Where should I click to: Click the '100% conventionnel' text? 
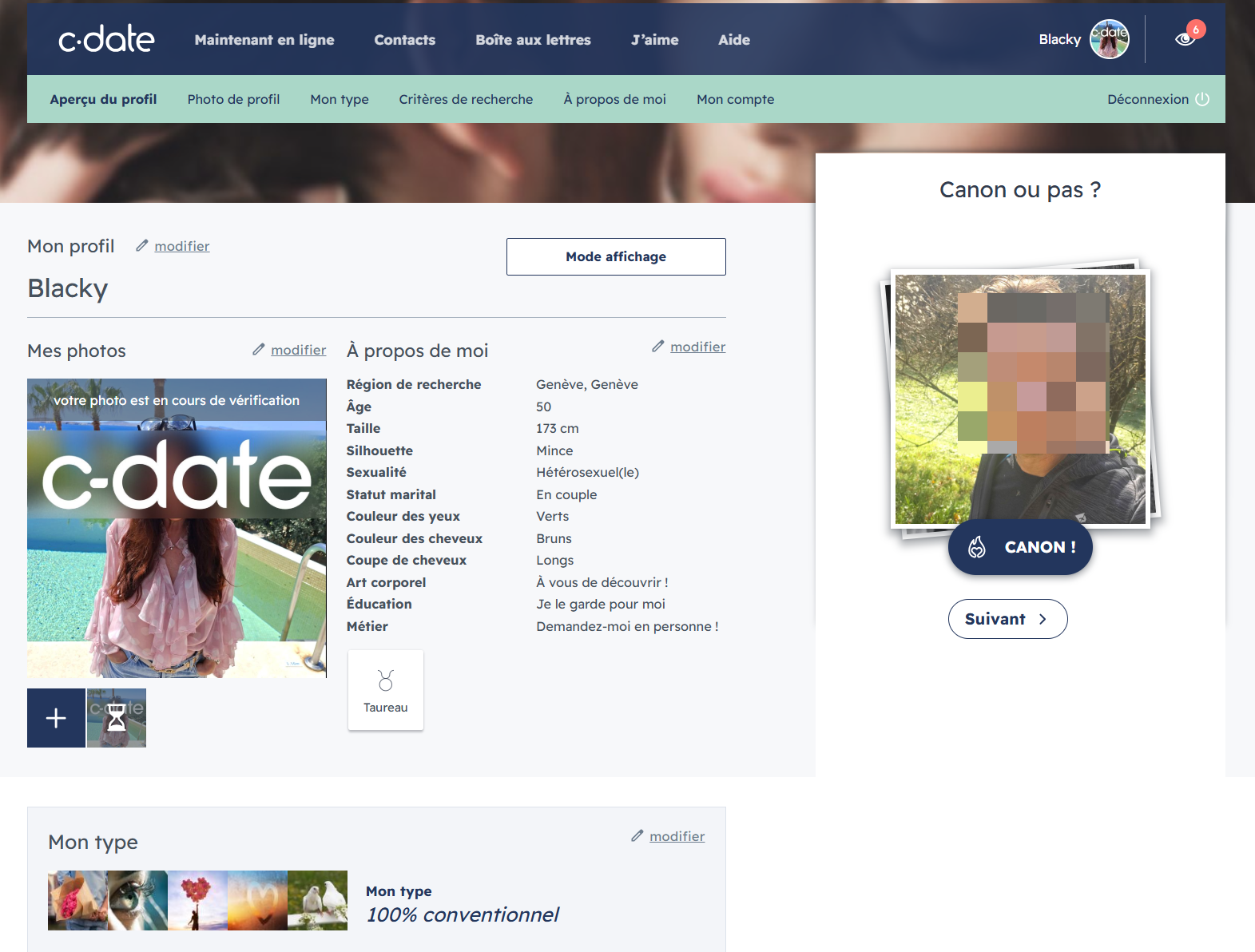(x=463, y=914)
